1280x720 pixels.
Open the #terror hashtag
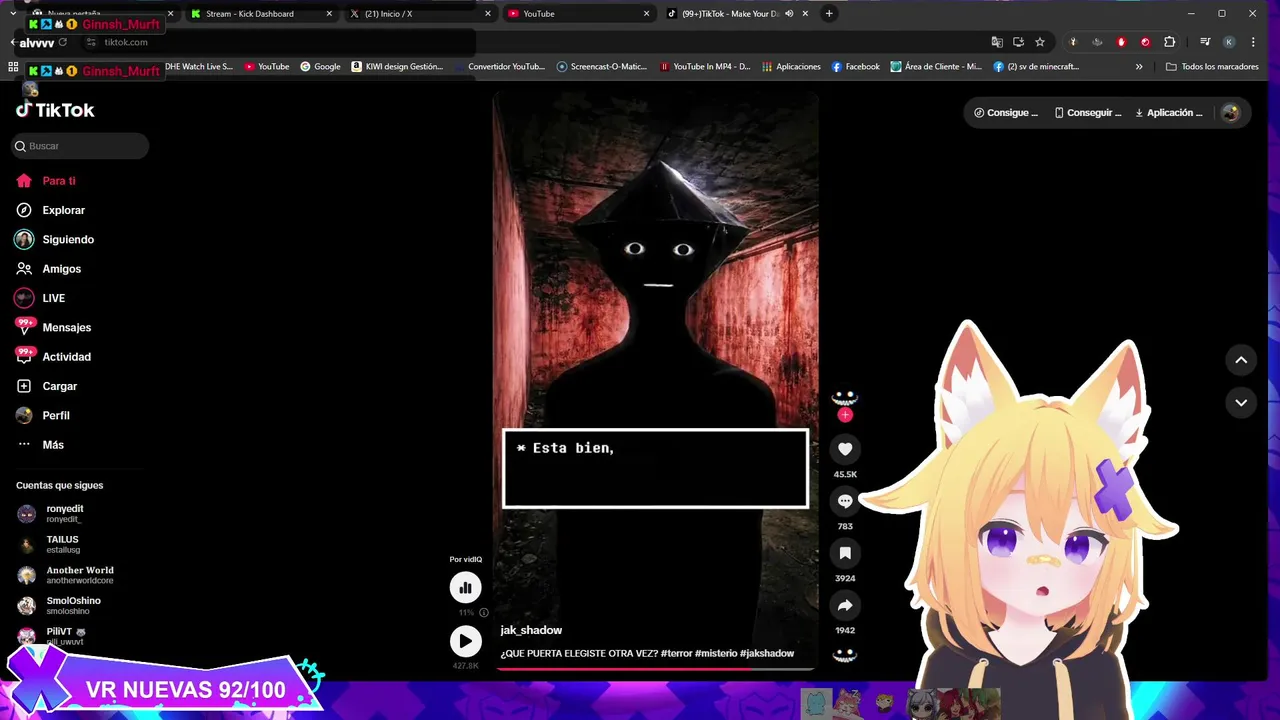coord(677,653)
